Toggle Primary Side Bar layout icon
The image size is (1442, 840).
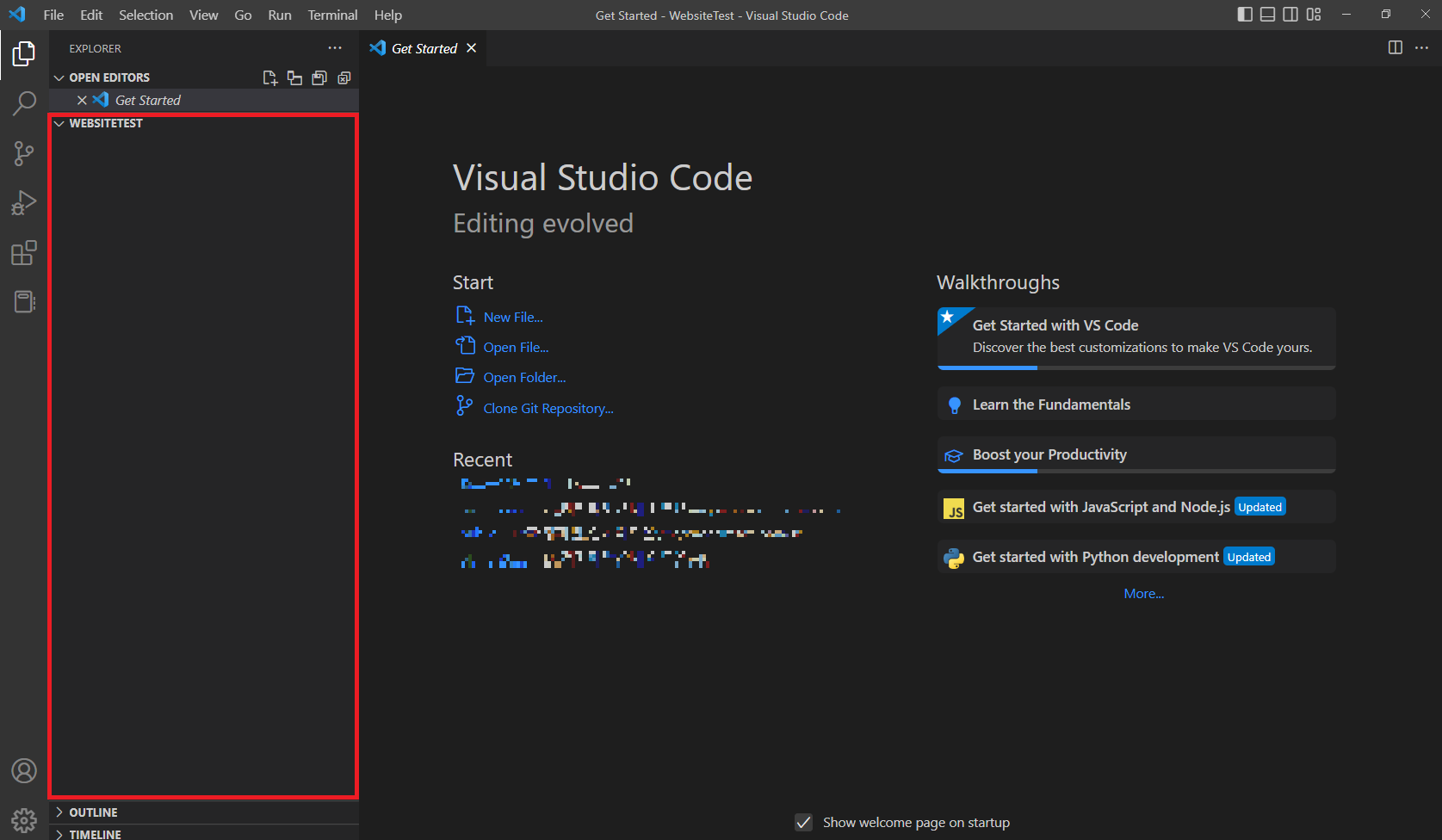tap(1245, 15)
